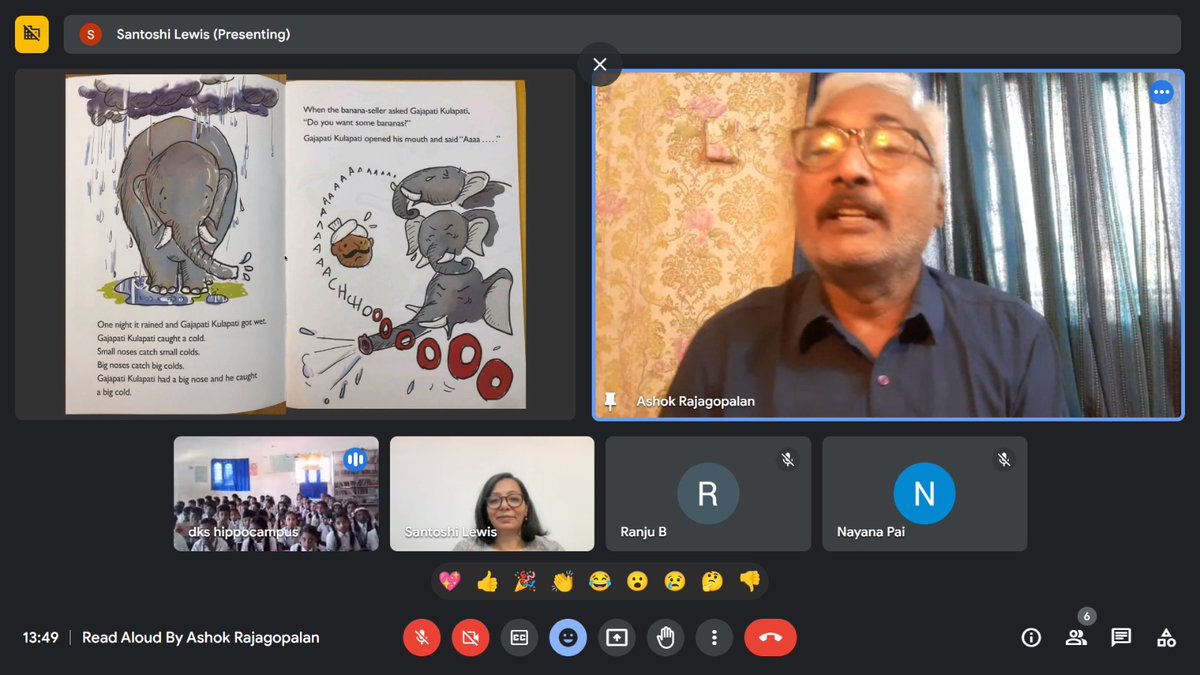Select Nayana Pai participant tile
This screenshot has width=1200, height=675.
925,494
